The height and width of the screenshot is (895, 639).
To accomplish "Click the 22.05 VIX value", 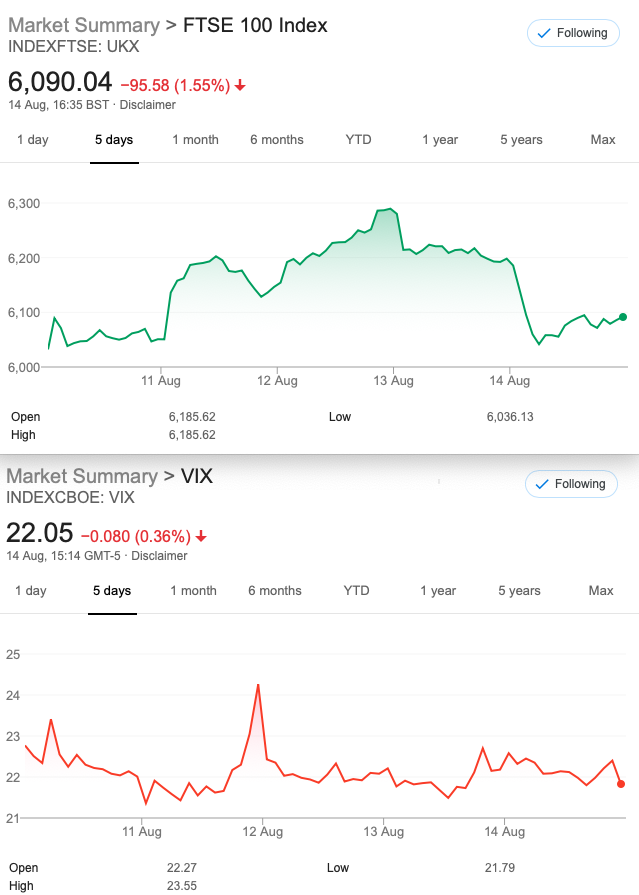I will [39, 533].
